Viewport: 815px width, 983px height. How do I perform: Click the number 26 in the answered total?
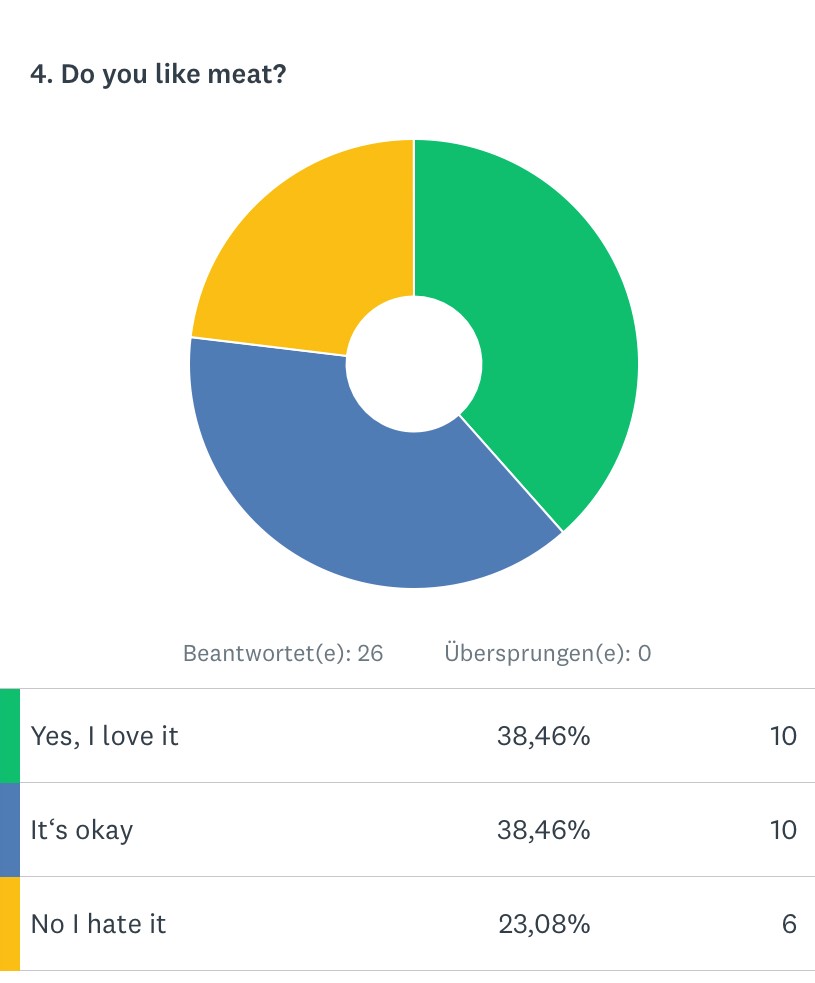(x=370, y=654)
